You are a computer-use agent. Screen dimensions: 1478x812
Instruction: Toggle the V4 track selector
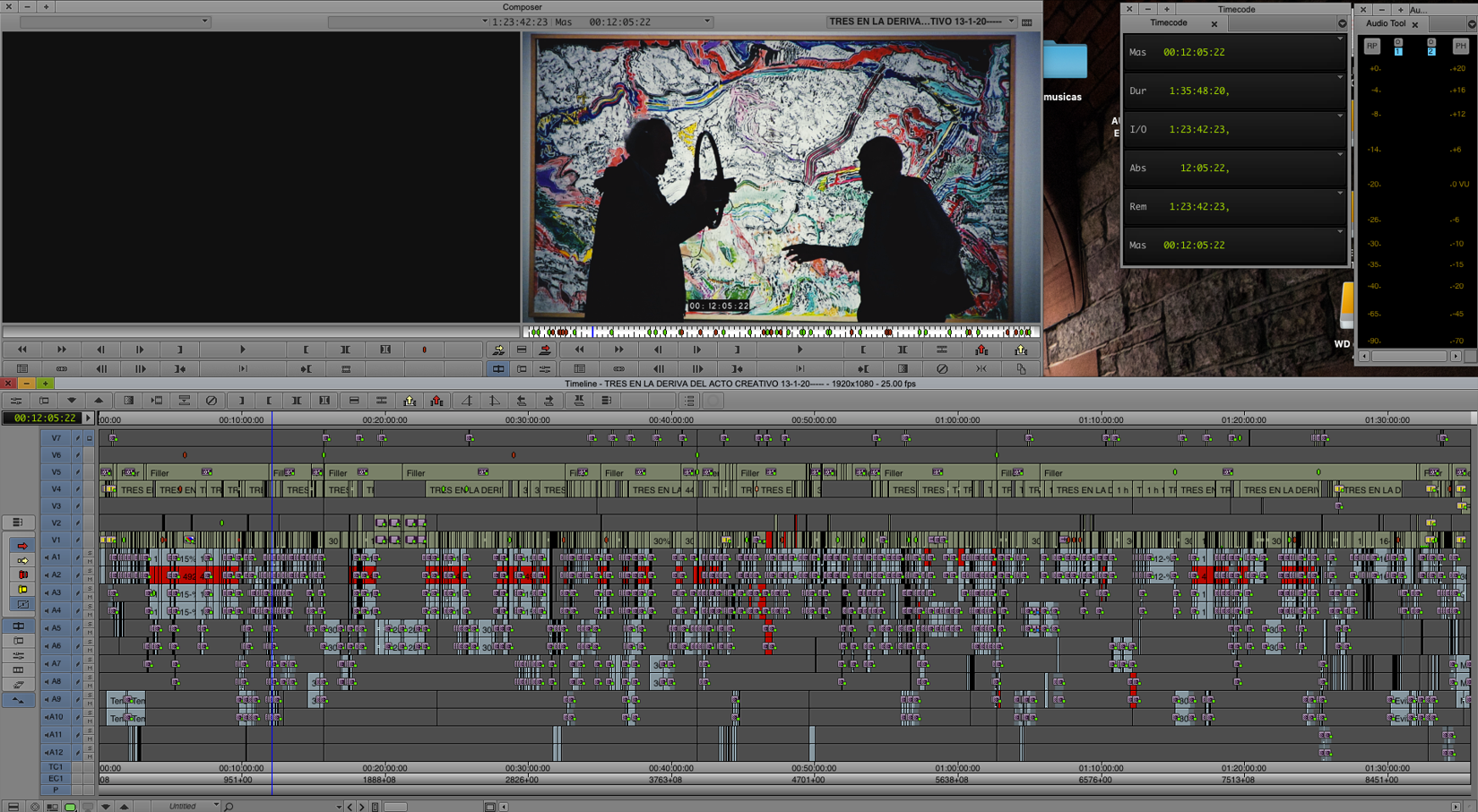point(56,488)
